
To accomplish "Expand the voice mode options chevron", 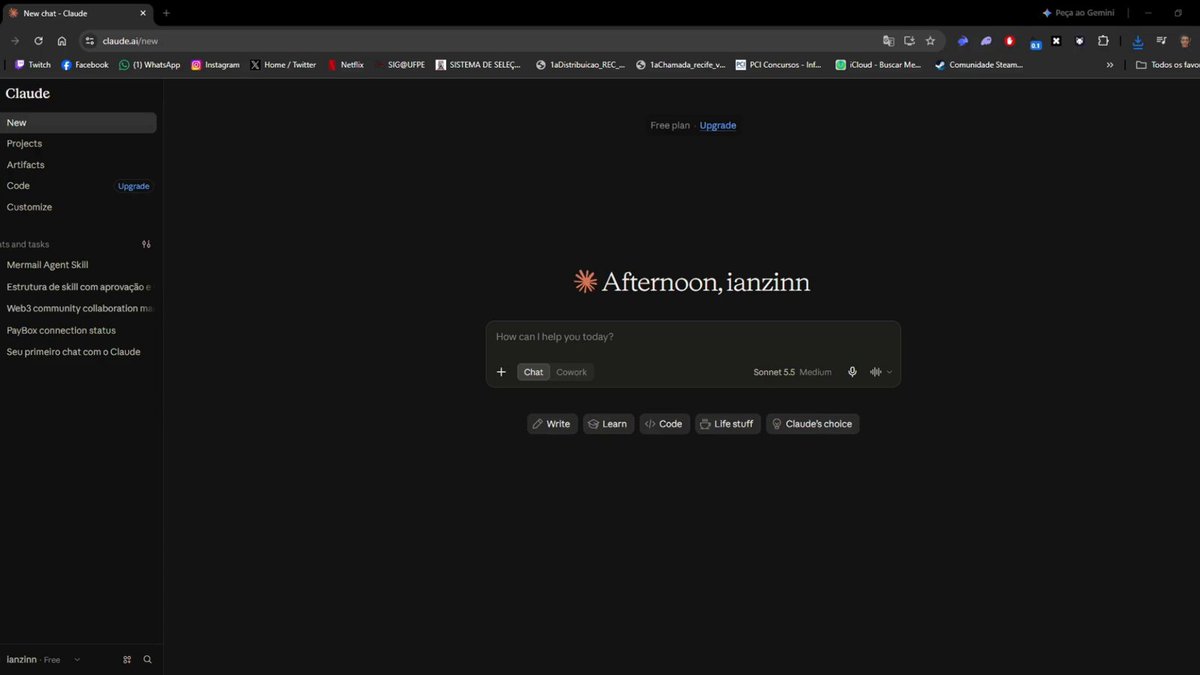I will tap(890, 372).
